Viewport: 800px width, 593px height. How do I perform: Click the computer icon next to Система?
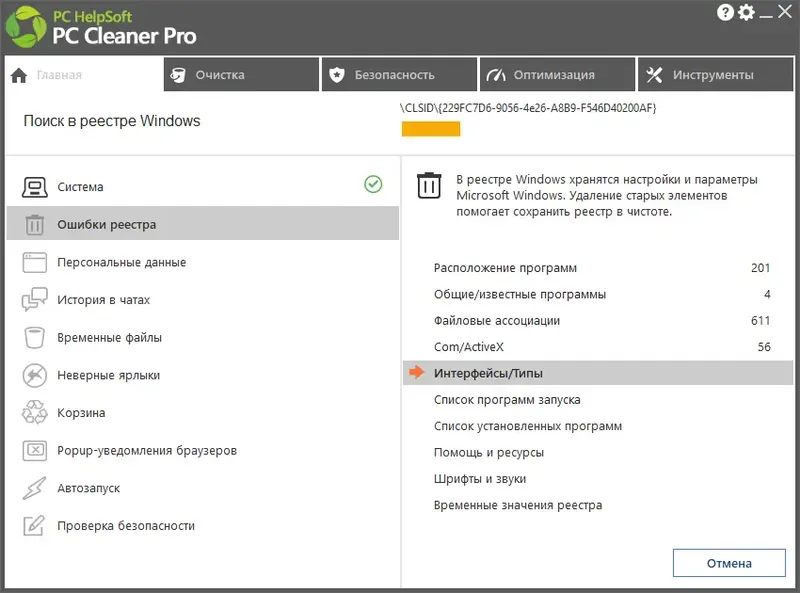pyautogui.click(x=35, y=187)
